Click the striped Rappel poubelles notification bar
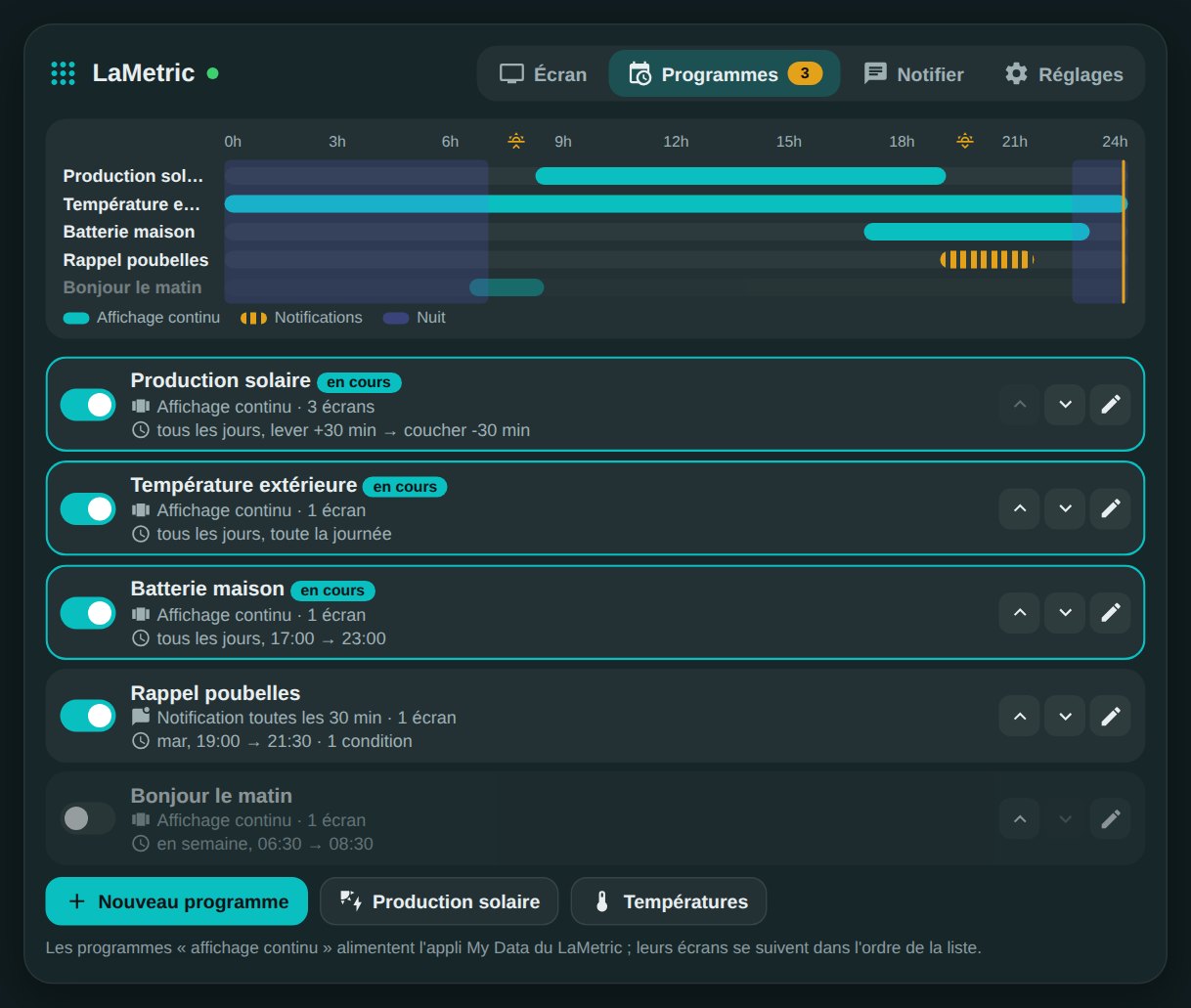Viewport: 1191px width, 1008px height. pos(987,259)
